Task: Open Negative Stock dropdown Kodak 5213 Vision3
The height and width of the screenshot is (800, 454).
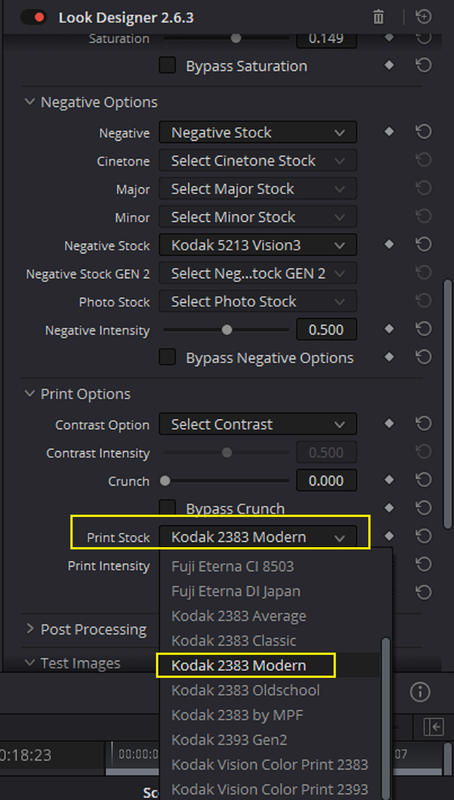Action: (x=258, y=245)
